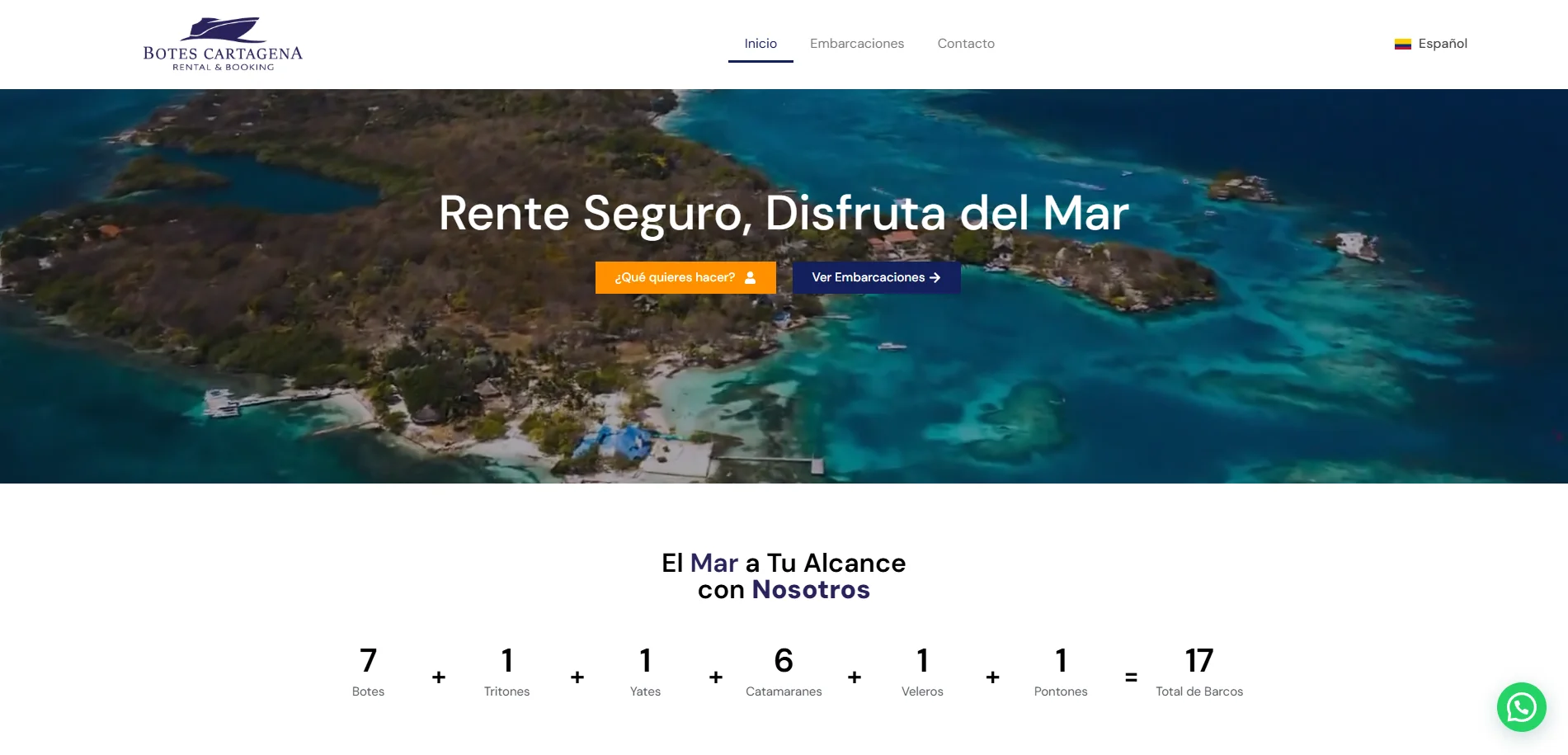Click the Veleros counter label
Image resolution: width=1568 pixels, height=755 pixels.
tap(922, 691)
